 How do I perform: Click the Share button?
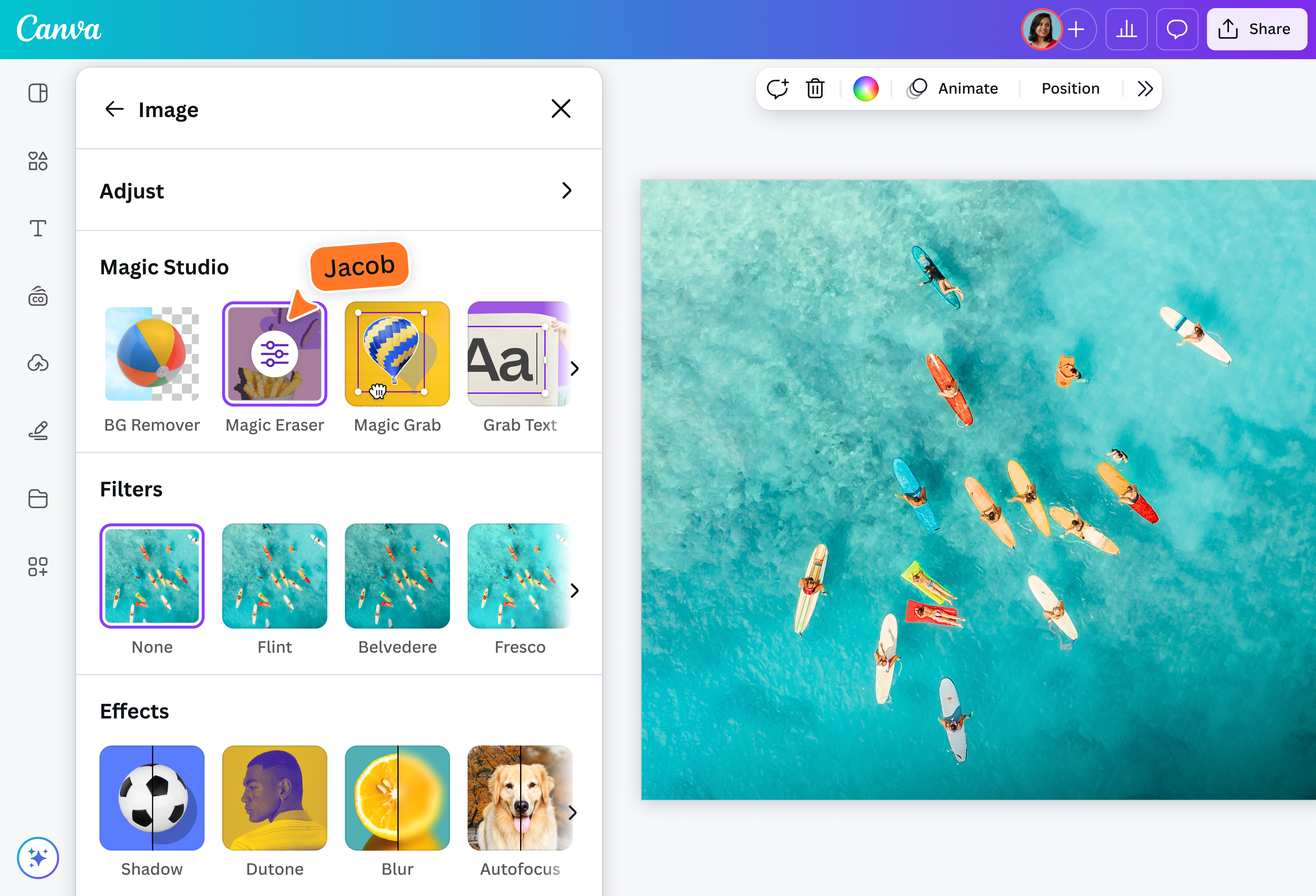click(x=1257, y=29)
